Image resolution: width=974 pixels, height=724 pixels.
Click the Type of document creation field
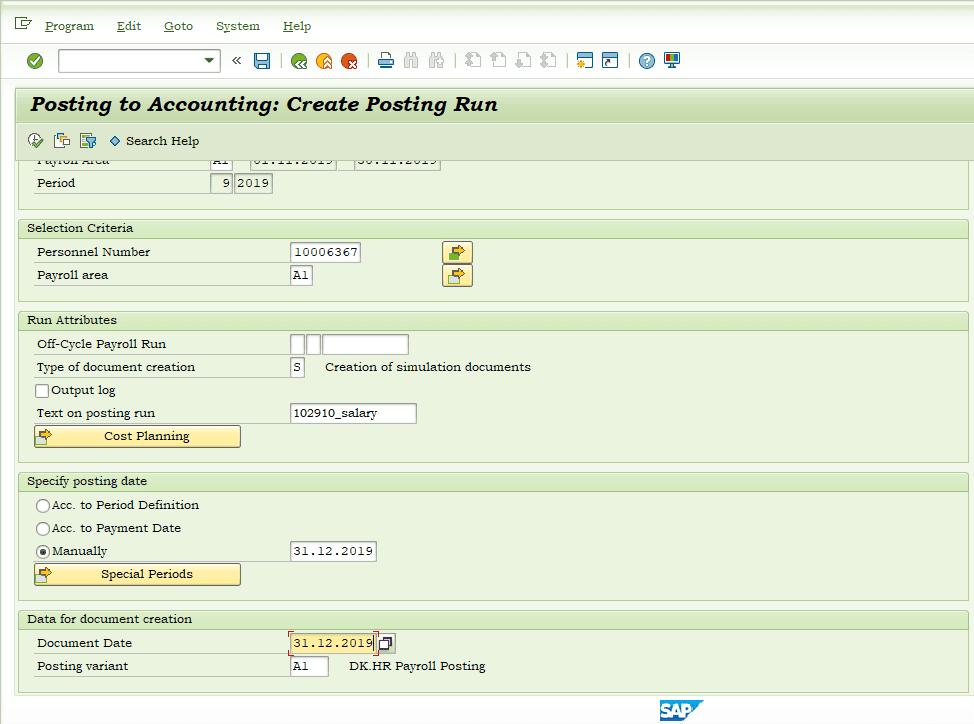pyautogui.click(x=298, y=367)
